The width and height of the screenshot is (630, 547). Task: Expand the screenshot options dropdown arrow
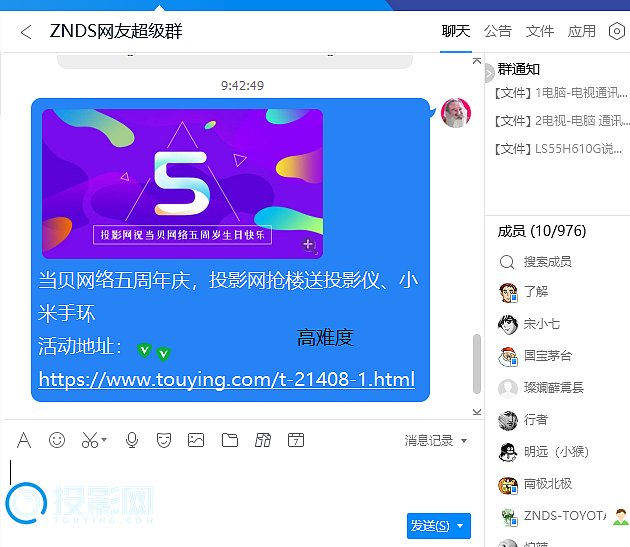104,440
